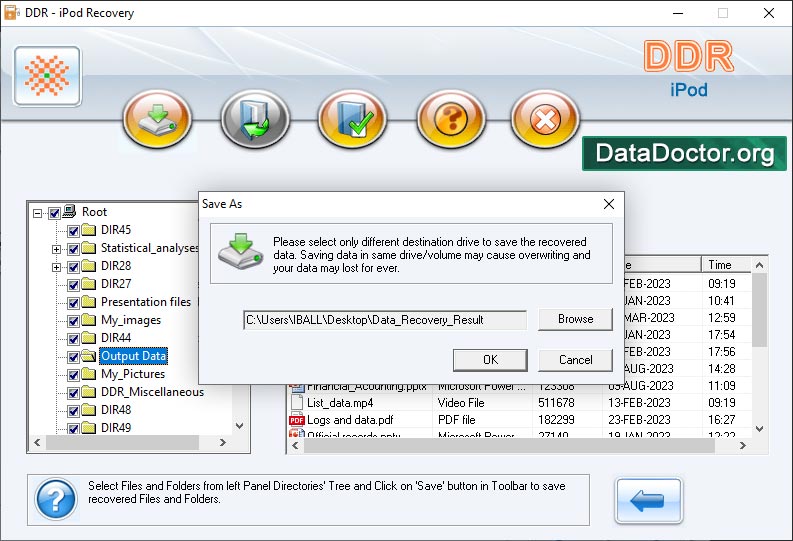
Task: Click file list vertical scrollbar thumb
Action: tap(759, 310)
